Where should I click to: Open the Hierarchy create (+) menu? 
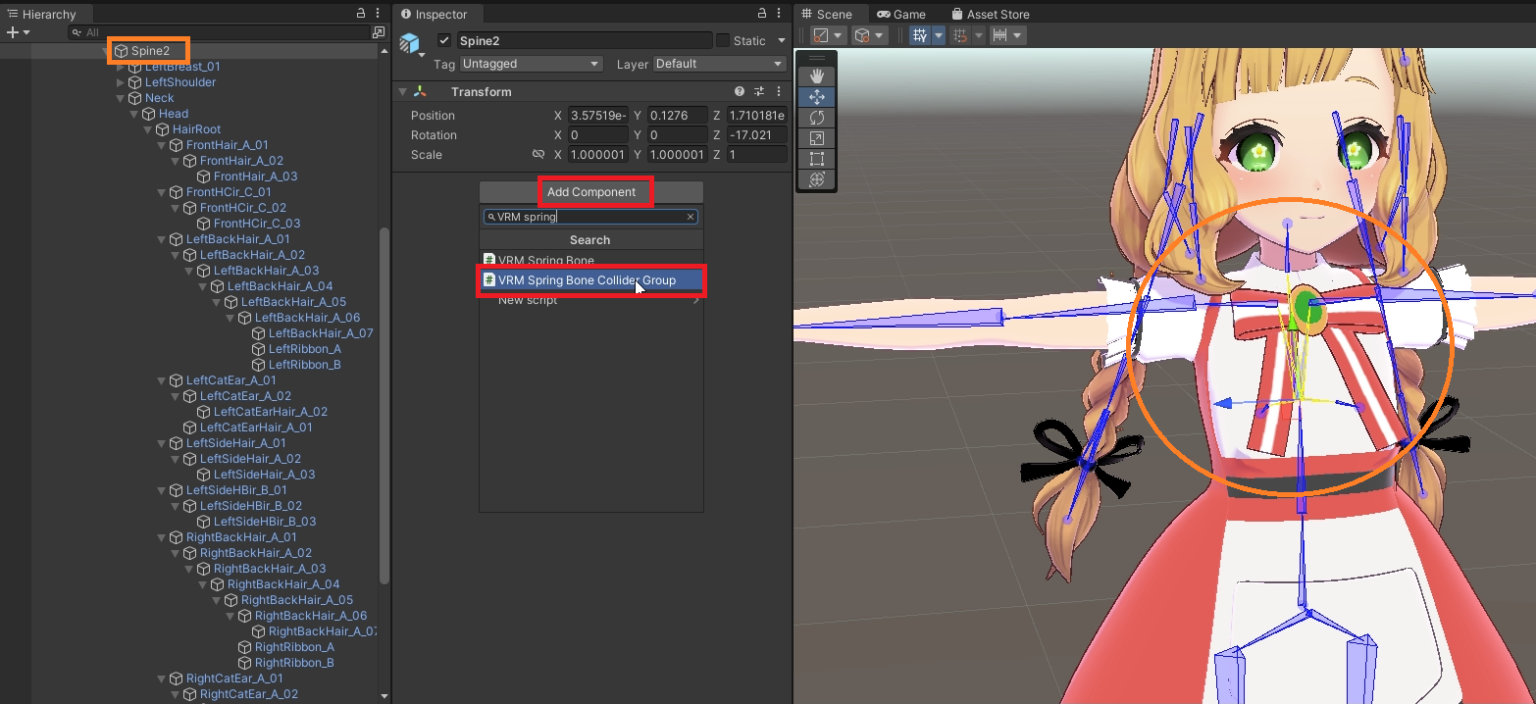coord(12,31)
